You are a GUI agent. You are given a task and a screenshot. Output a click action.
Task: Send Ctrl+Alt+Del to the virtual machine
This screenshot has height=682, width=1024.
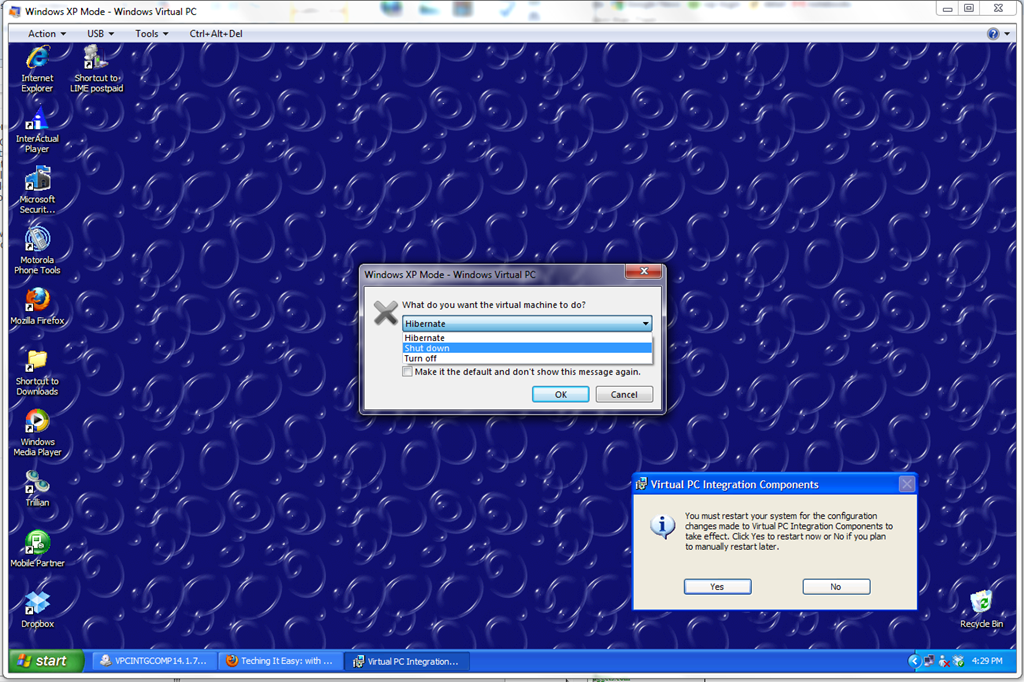point(216,34)
